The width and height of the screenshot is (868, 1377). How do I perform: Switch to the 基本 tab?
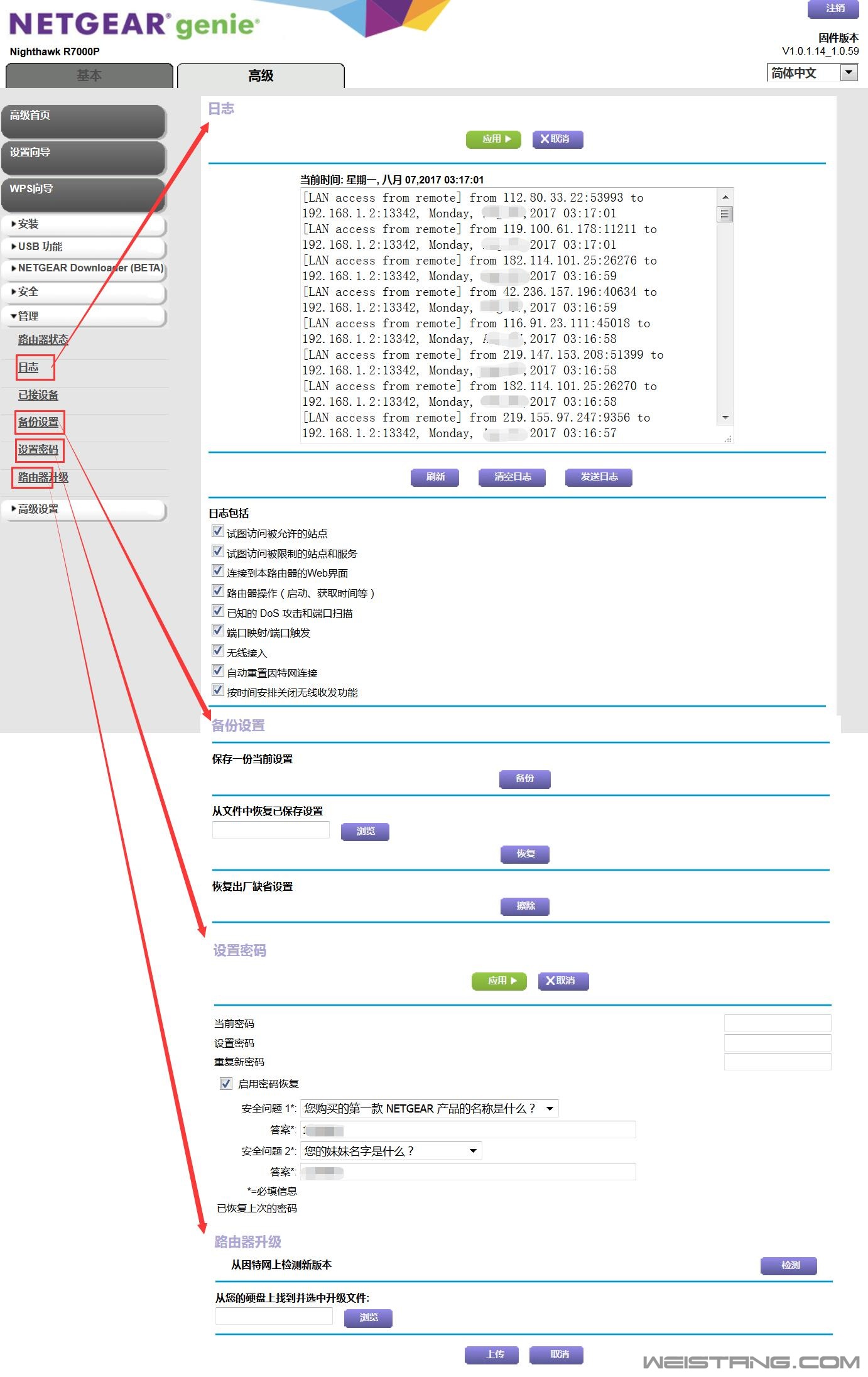[x=89, y=75]
